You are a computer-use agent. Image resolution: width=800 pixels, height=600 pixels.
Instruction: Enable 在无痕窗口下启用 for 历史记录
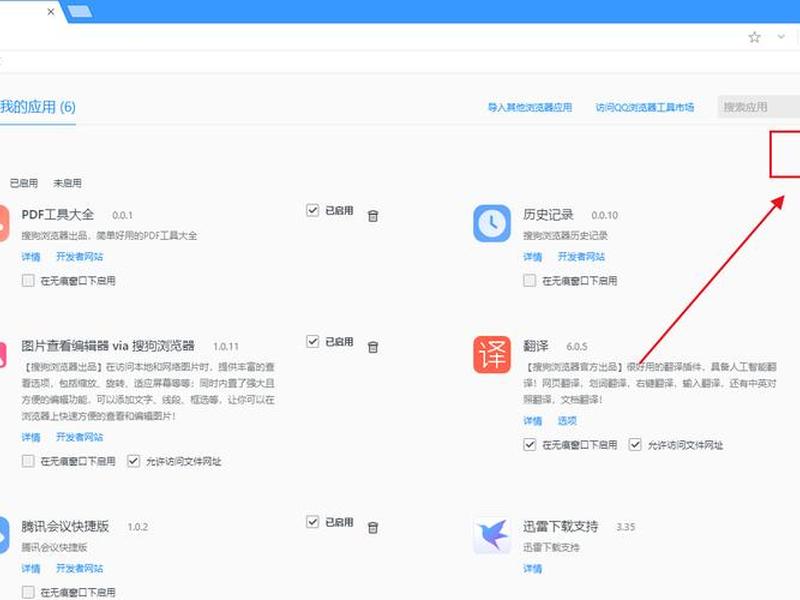[x=530, y=281]
